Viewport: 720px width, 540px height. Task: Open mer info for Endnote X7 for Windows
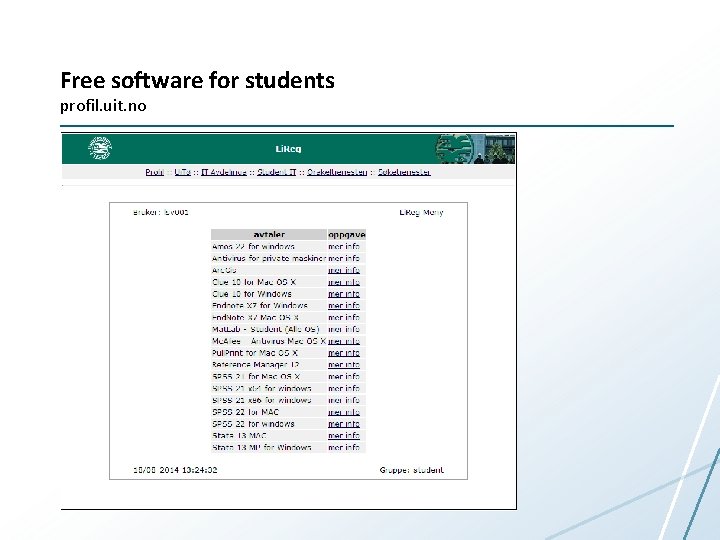coord(344,306)
